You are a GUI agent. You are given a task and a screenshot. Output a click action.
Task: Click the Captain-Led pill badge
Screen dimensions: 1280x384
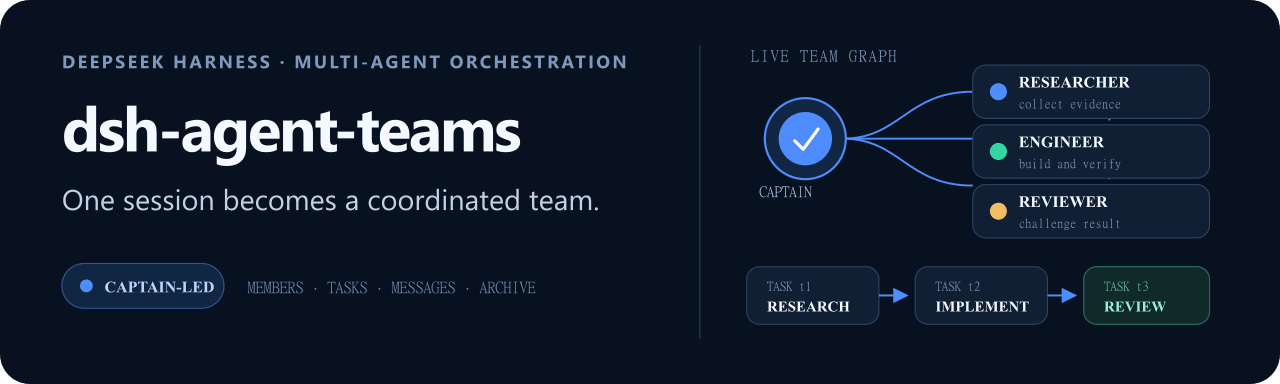143,286
